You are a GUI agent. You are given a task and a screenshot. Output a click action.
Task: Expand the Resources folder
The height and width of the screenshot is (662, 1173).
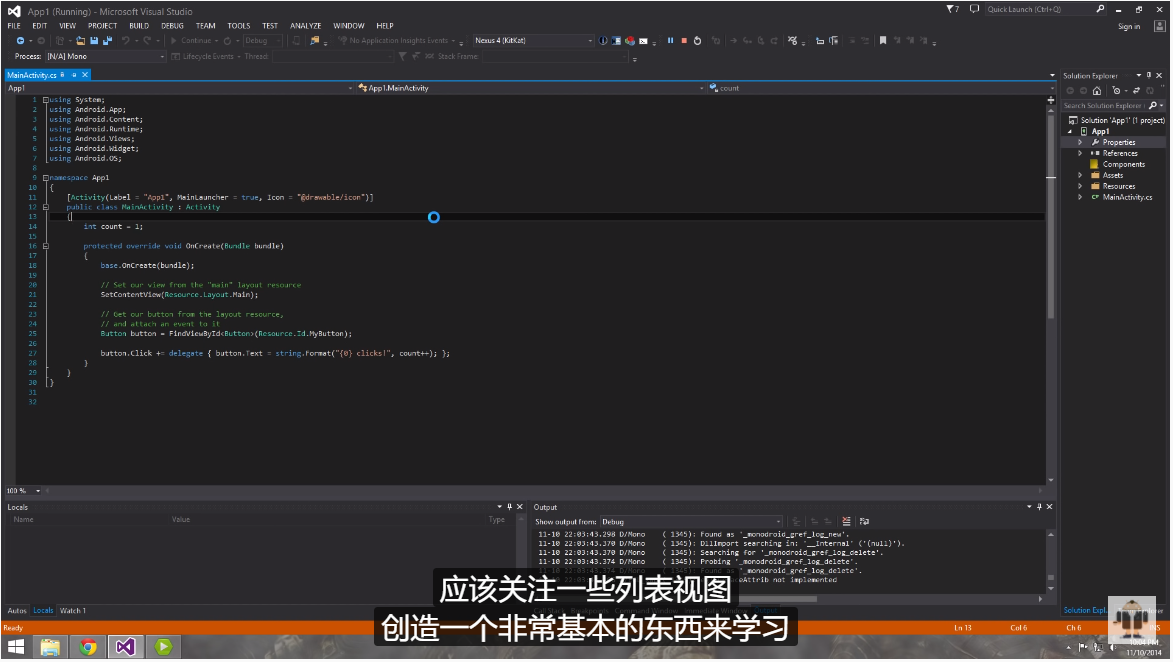pos(1079,186)
